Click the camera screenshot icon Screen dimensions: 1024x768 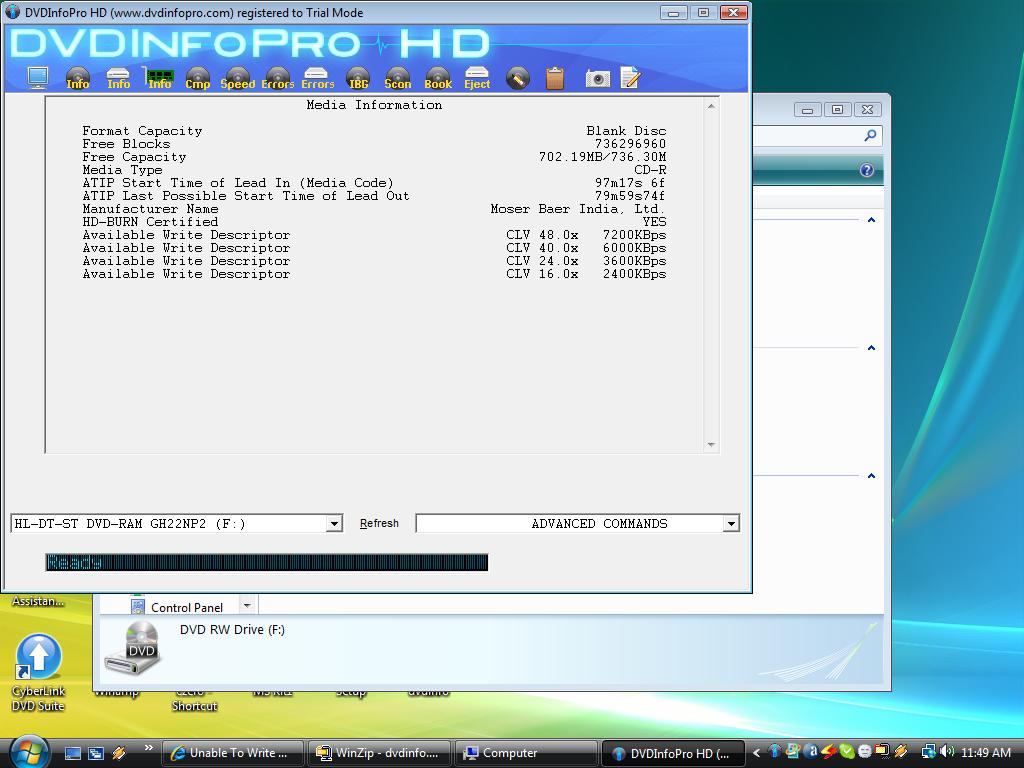597,79
